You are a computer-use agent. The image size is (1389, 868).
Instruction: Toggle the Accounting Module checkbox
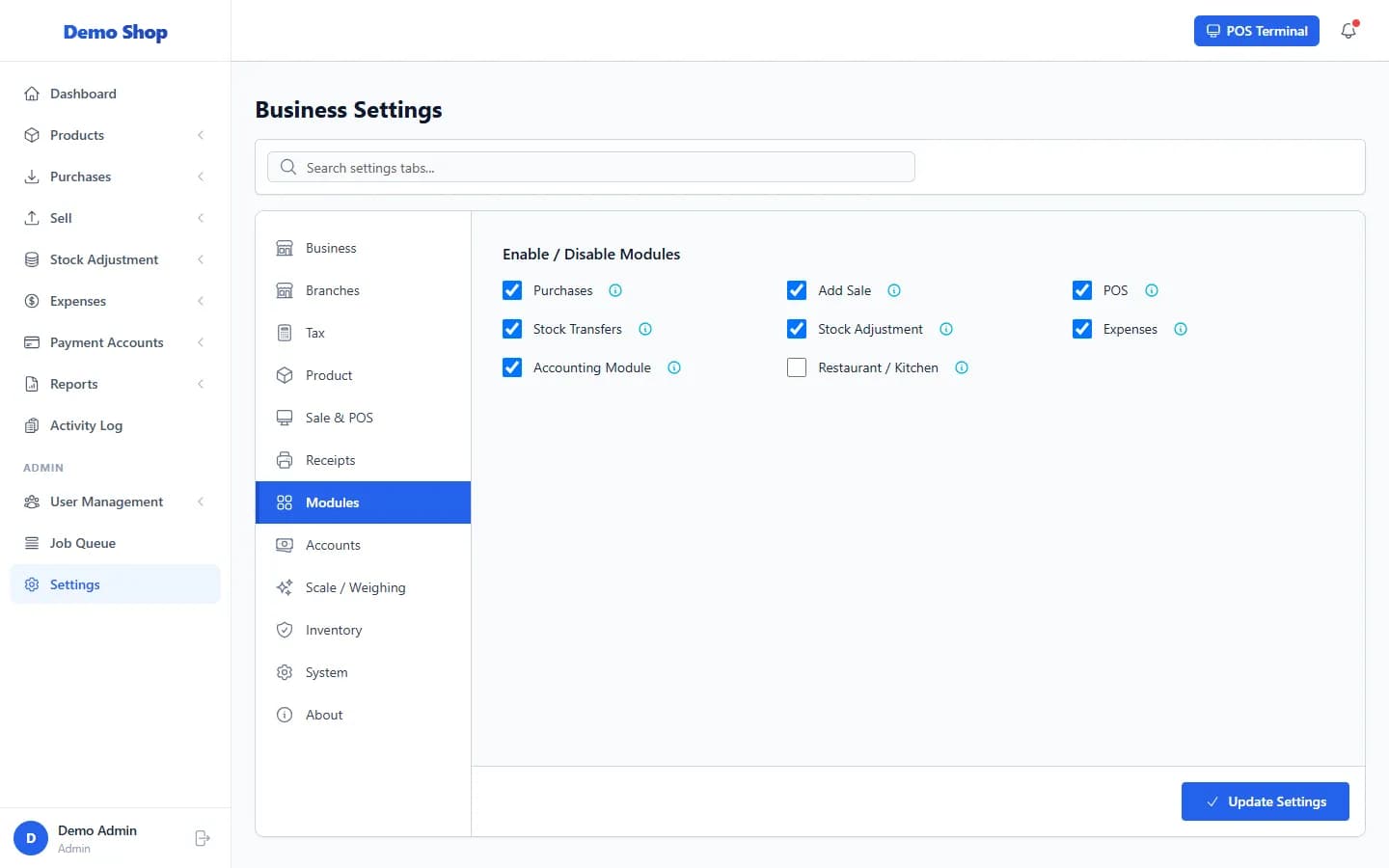point(512,367)
